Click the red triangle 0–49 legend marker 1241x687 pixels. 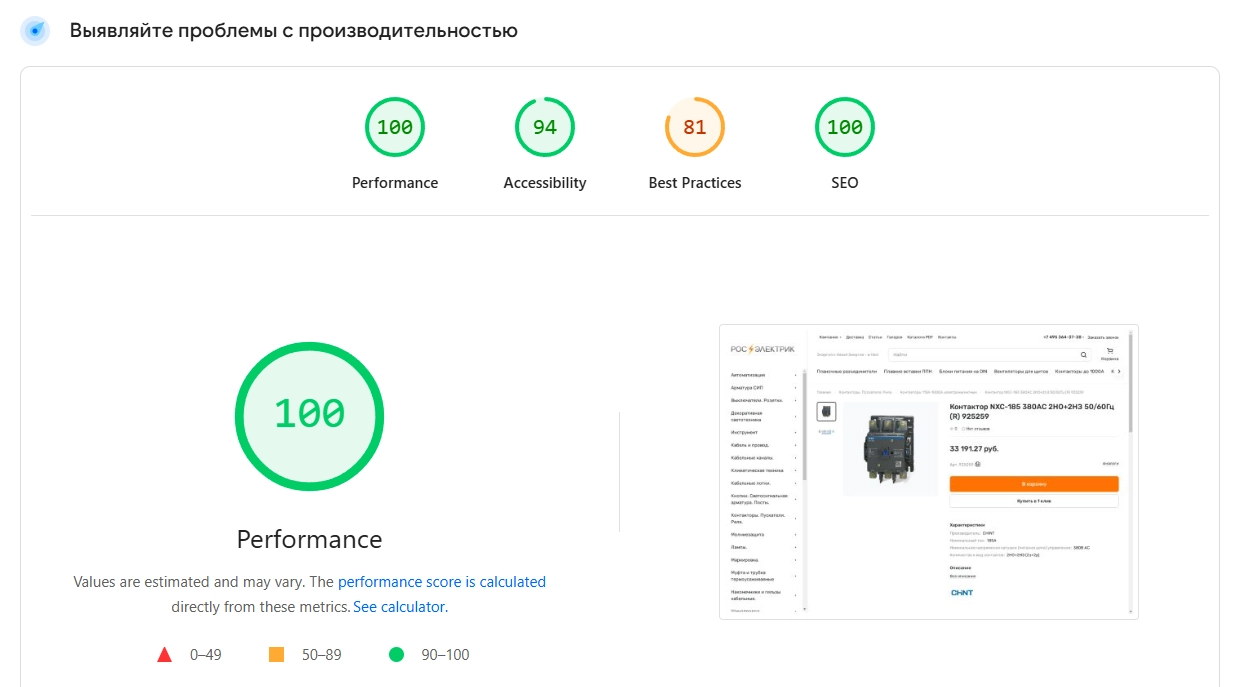point(165,655)
